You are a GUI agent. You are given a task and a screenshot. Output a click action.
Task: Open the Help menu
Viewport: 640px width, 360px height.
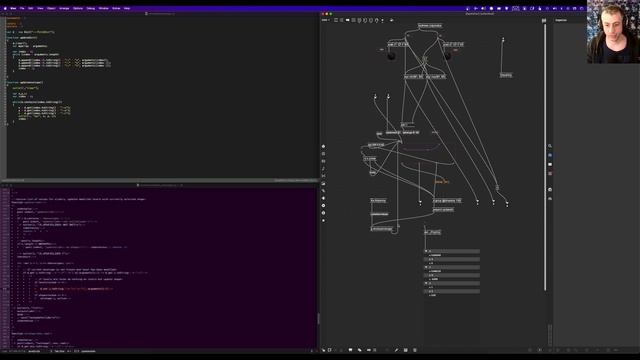[x=127, y=8]
